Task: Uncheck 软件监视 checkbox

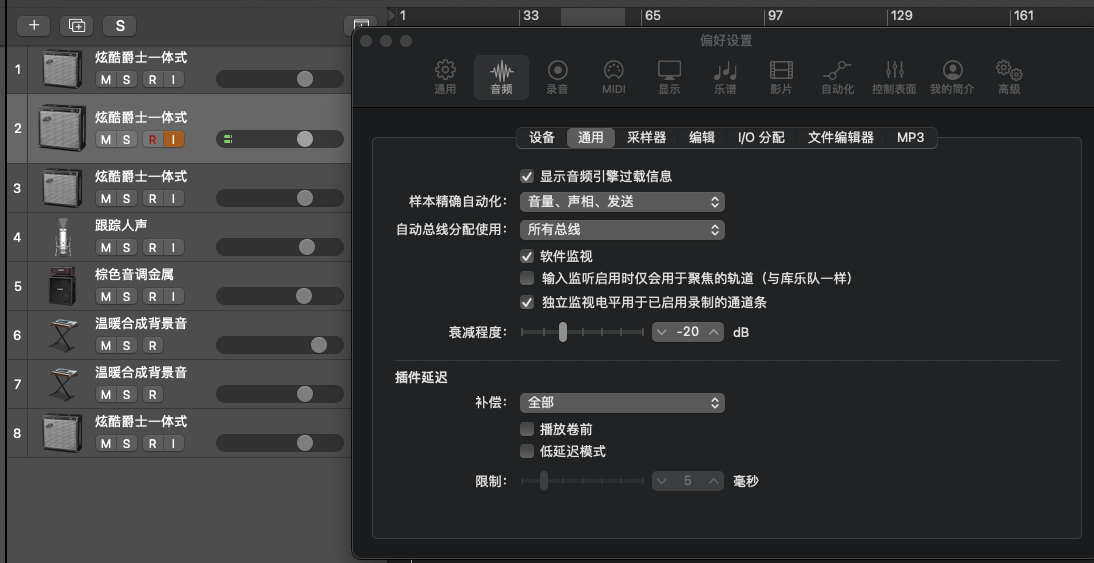Action: (x=527, y=257)
